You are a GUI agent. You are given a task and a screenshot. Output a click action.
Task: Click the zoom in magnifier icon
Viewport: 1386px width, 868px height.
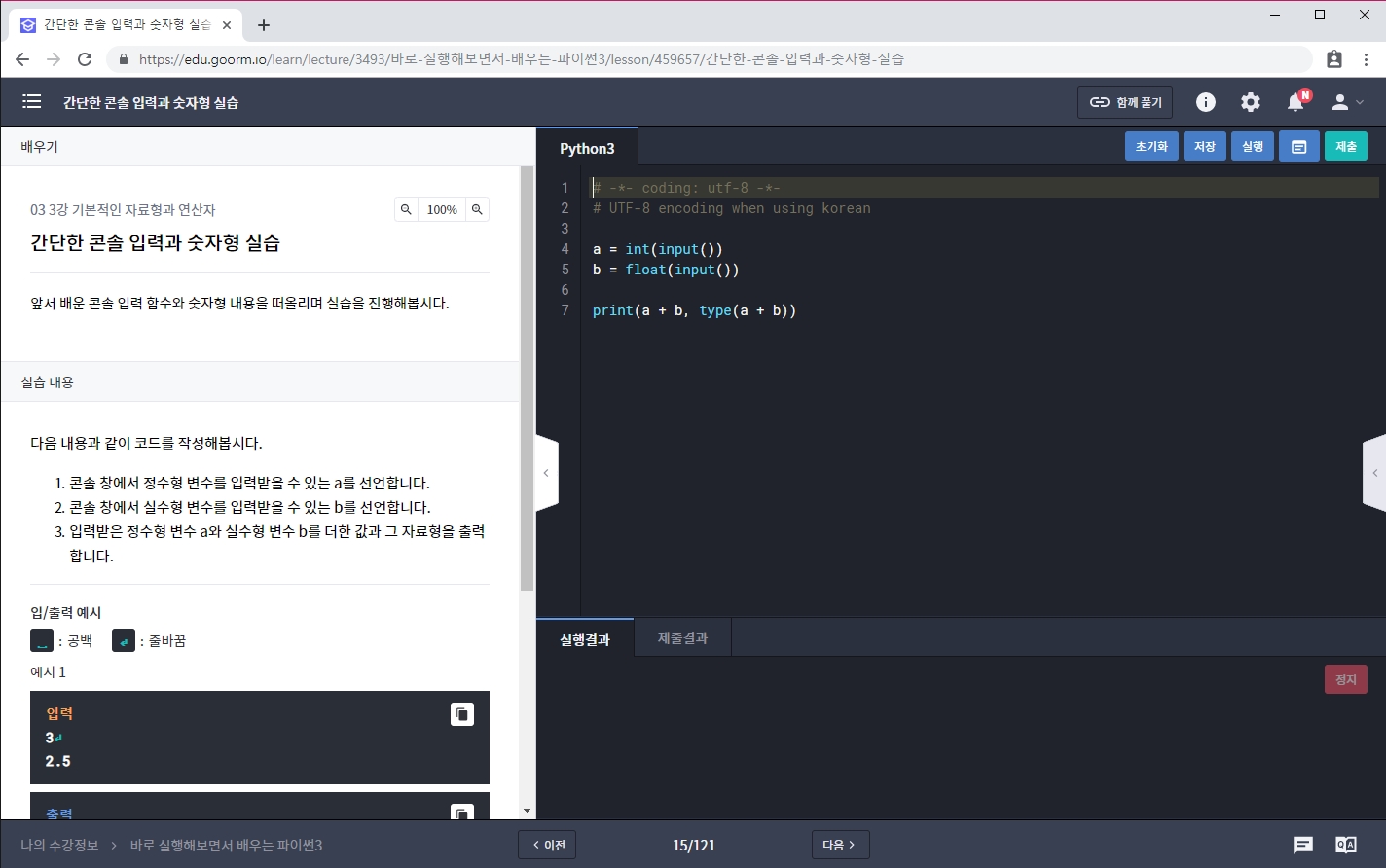477,209
